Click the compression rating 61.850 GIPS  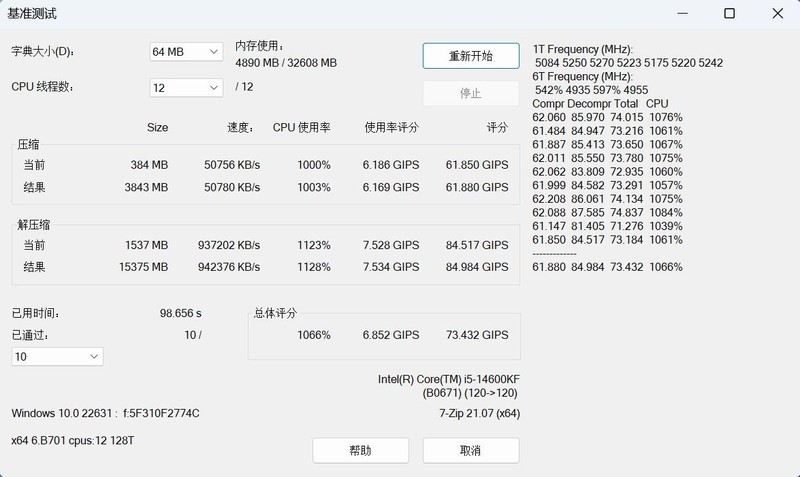[x=477, y=165]
